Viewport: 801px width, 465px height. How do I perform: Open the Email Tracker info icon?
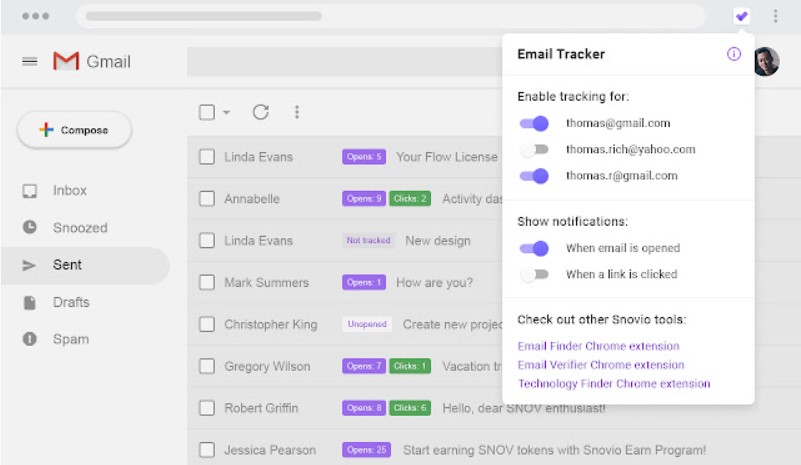(x=734, y=54)
